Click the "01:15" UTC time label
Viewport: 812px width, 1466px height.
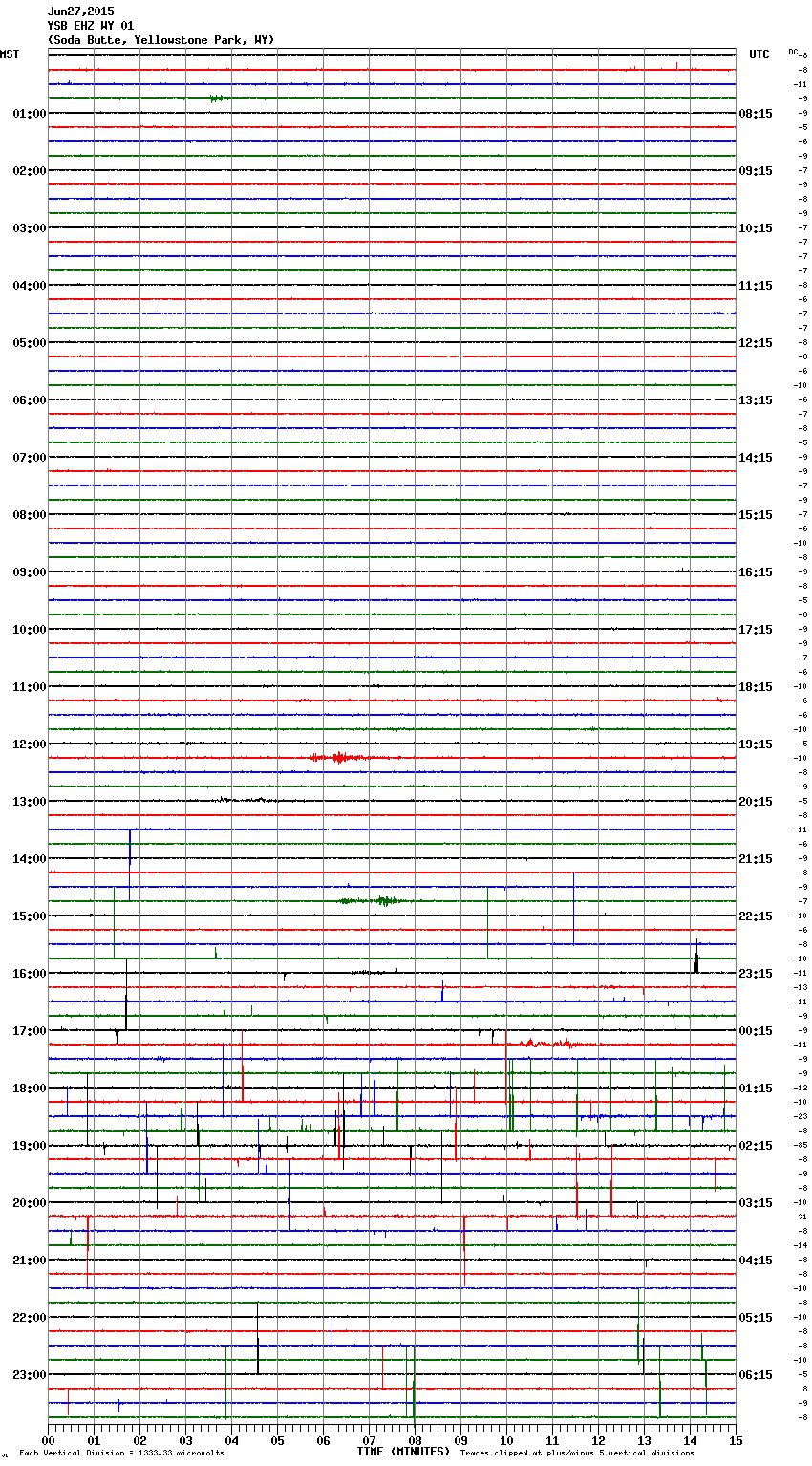[756, 1089]
